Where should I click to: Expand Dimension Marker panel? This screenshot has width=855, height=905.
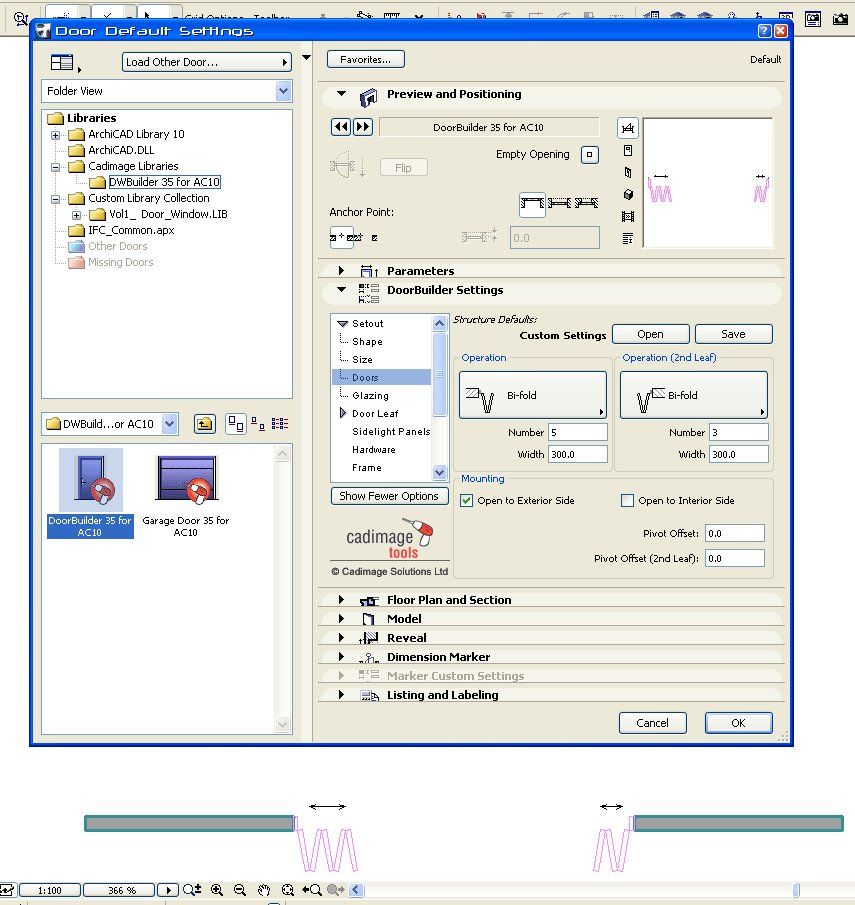coord(341,657)
